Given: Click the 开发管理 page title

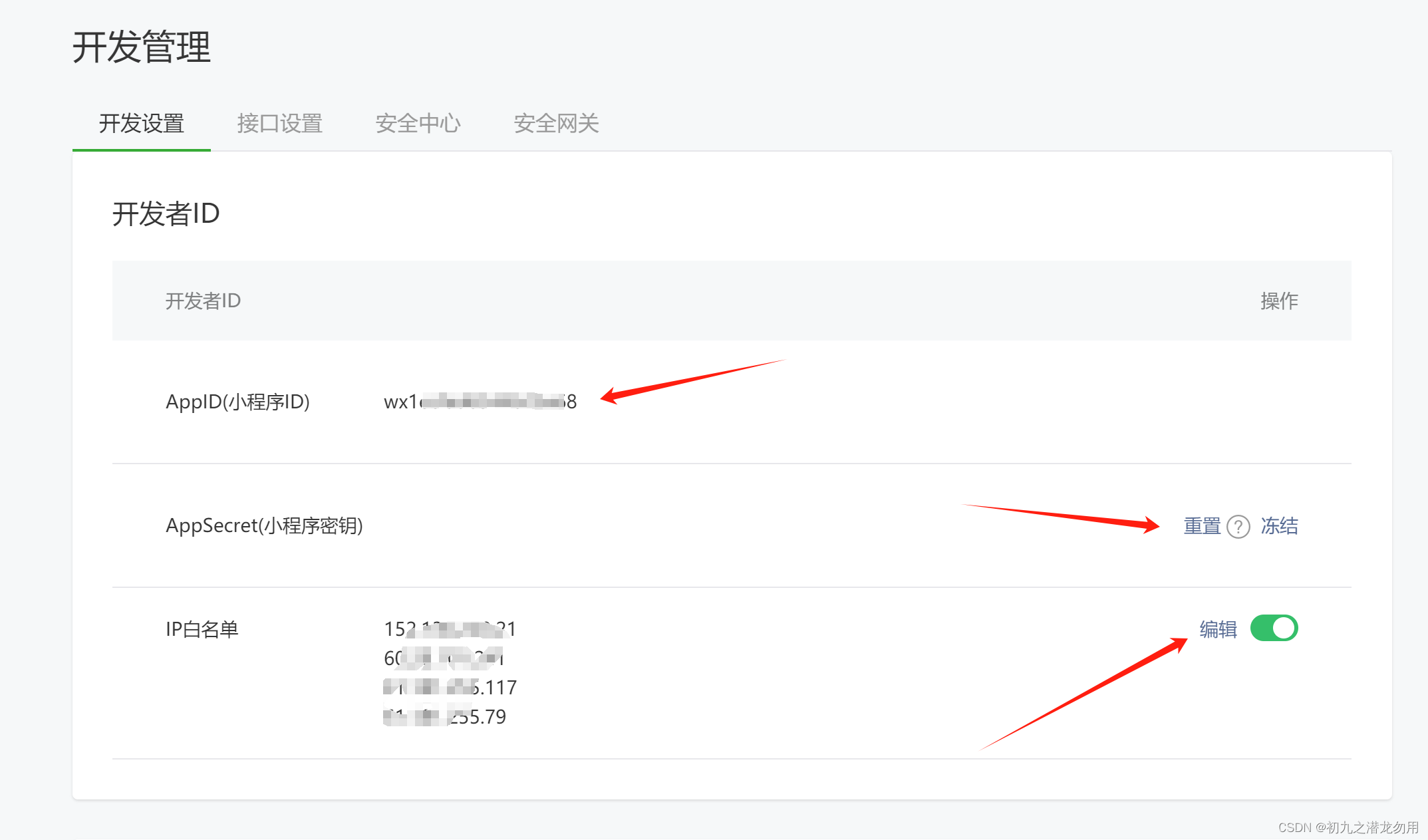Looking at the screenshot, I should [x=141, y=47].
